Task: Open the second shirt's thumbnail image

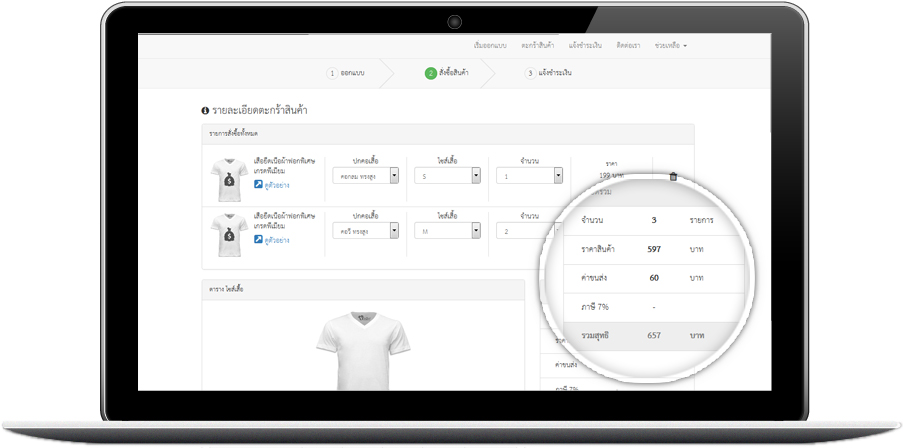Action: (x=229, y=234)
